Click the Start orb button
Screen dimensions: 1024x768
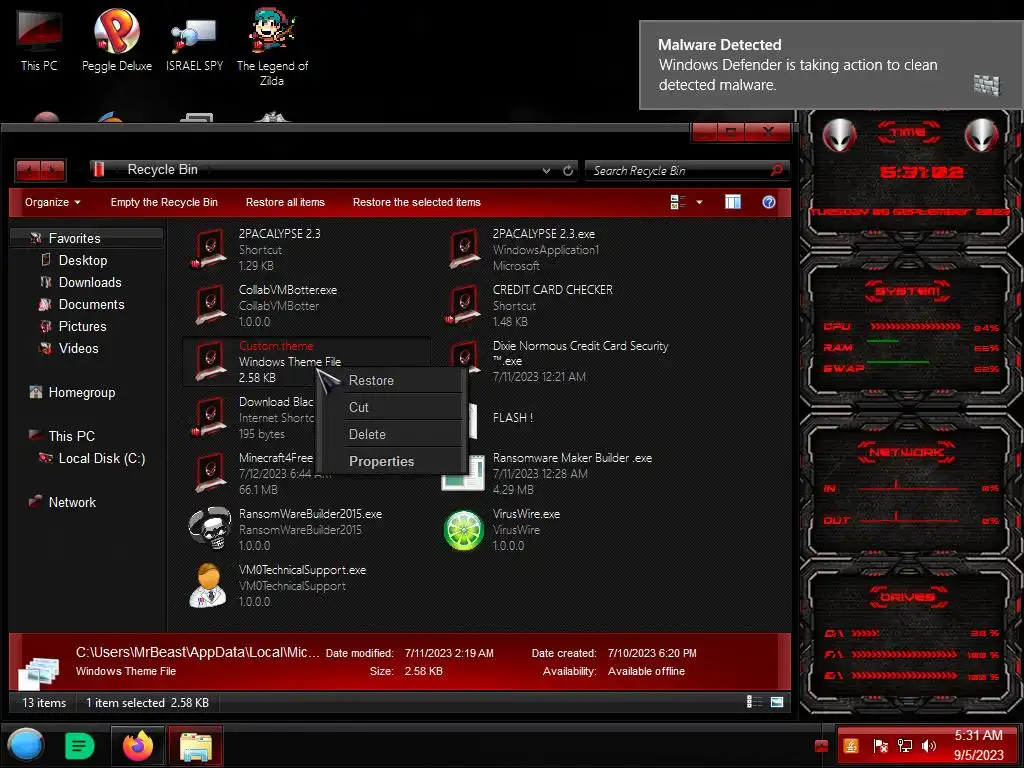(25, 745)
